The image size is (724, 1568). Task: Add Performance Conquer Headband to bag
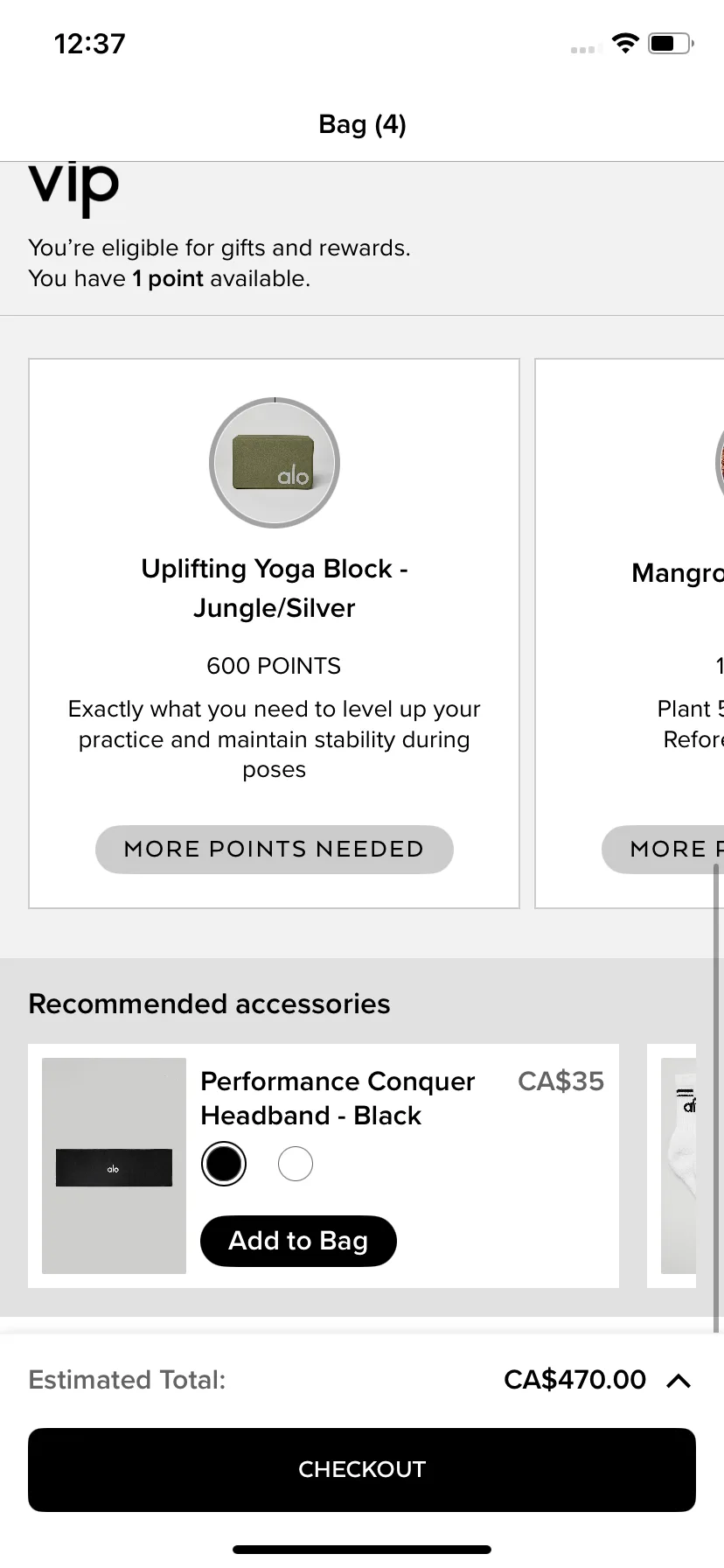coord(298,1241)
